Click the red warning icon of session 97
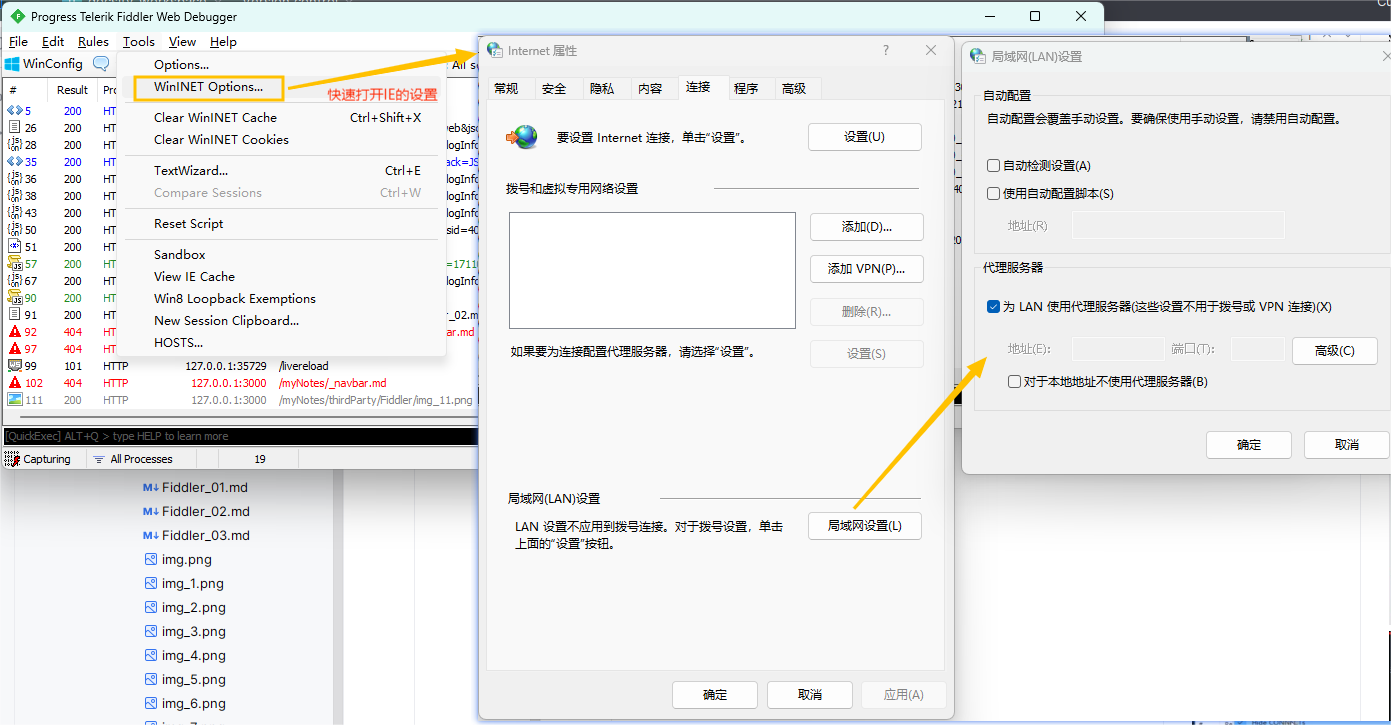 14,348
